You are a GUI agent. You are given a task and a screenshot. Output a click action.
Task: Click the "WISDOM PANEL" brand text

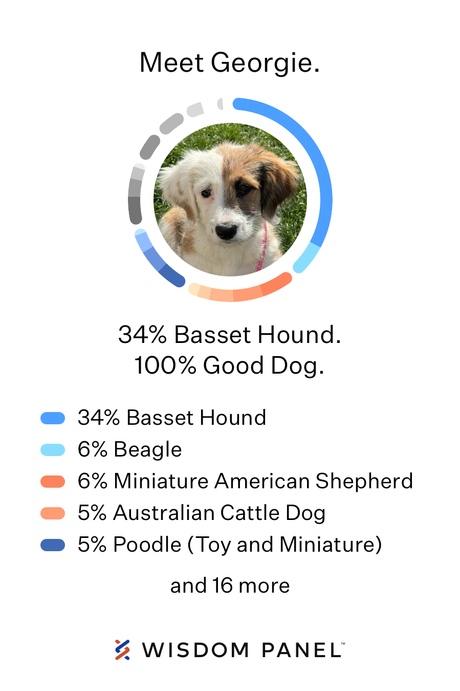tap(243, 650)
